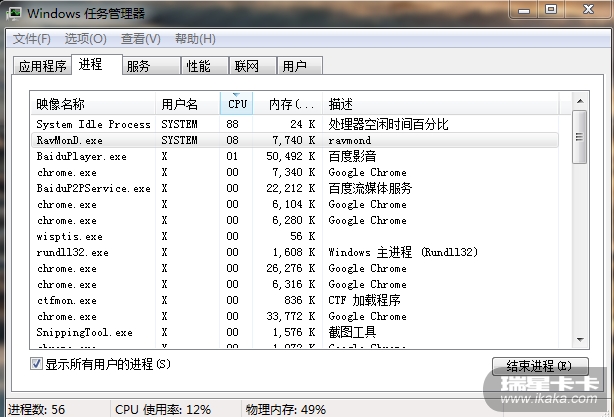Select chrome.exe row with 33,772 K memory
The height and width of the screenshot is (417, 614).
click(294, 316)
